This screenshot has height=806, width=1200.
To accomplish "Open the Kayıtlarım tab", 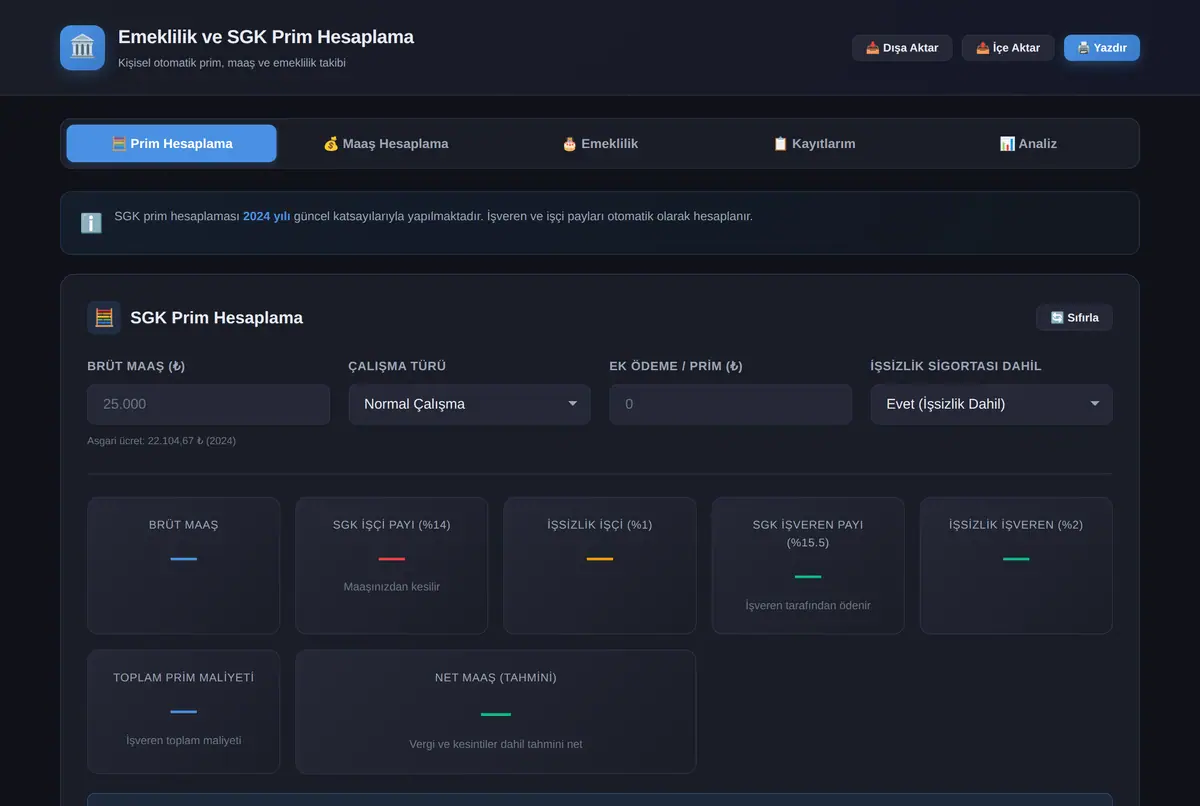I will [814, 143].
